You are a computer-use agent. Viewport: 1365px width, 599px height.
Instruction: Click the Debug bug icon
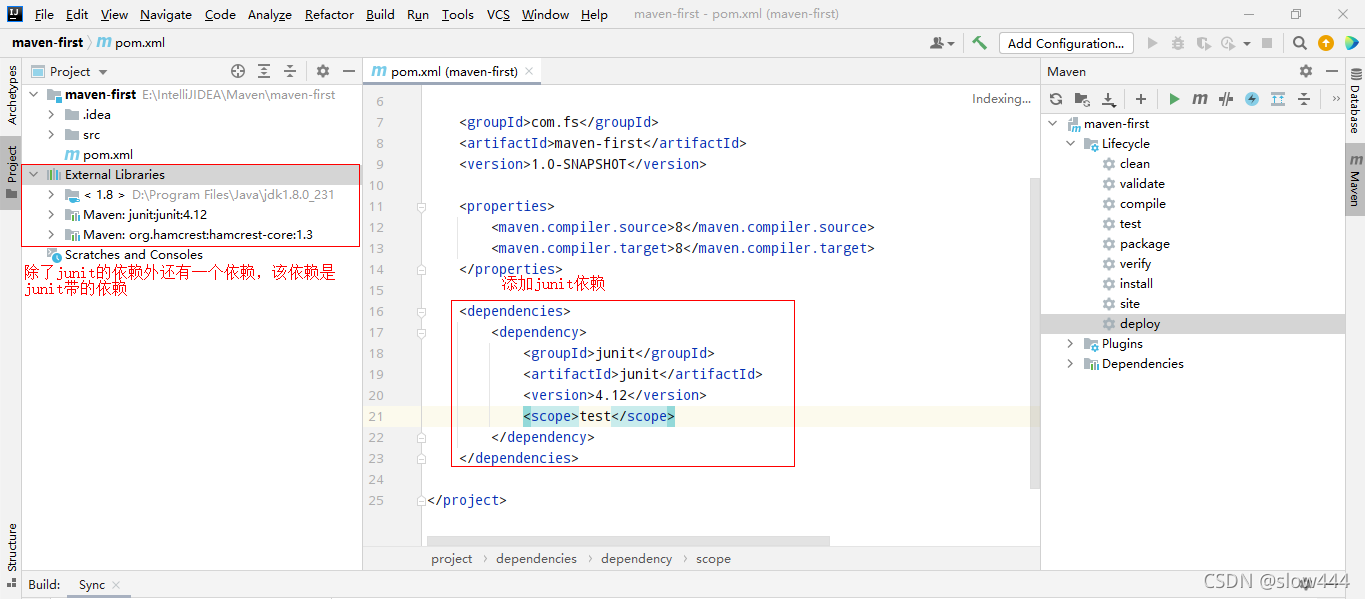point(1178,43)
